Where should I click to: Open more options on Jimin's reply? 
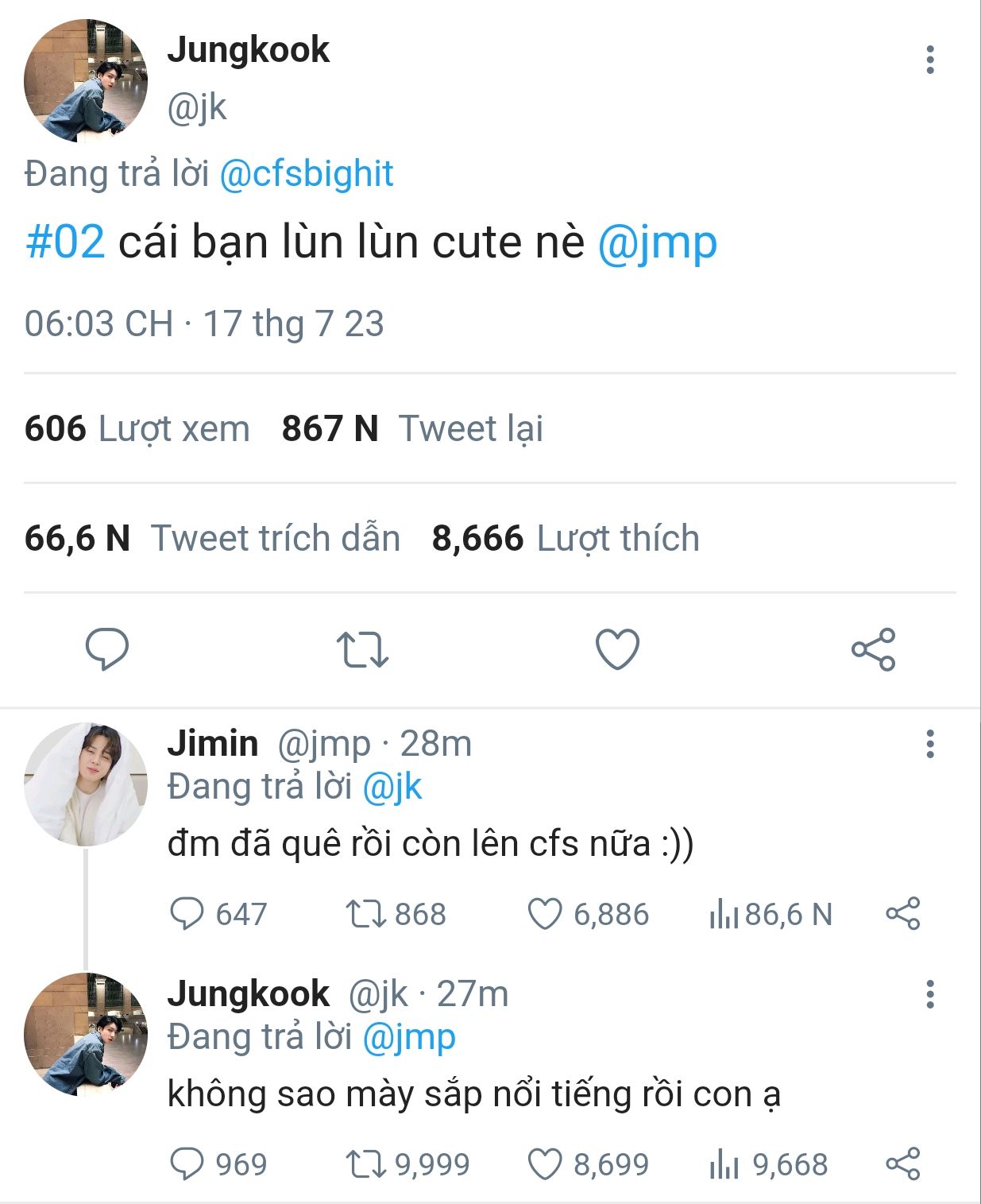[929, 744]
